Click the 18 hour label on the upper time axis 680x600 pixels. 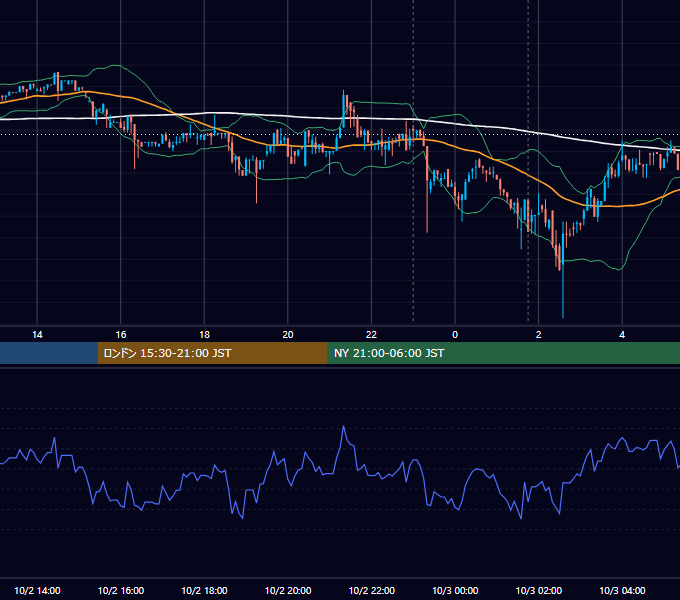point(204,335)
